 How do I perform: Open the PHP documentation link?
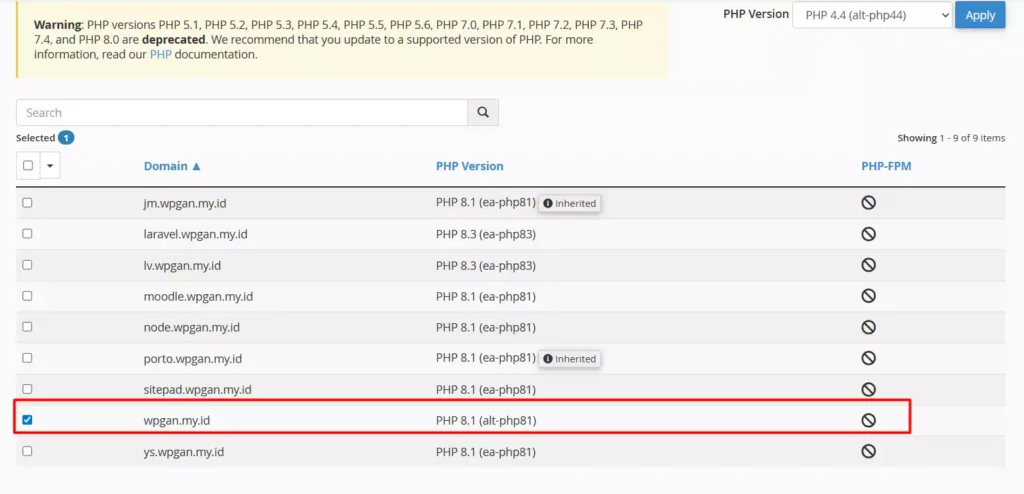point(161,54)
